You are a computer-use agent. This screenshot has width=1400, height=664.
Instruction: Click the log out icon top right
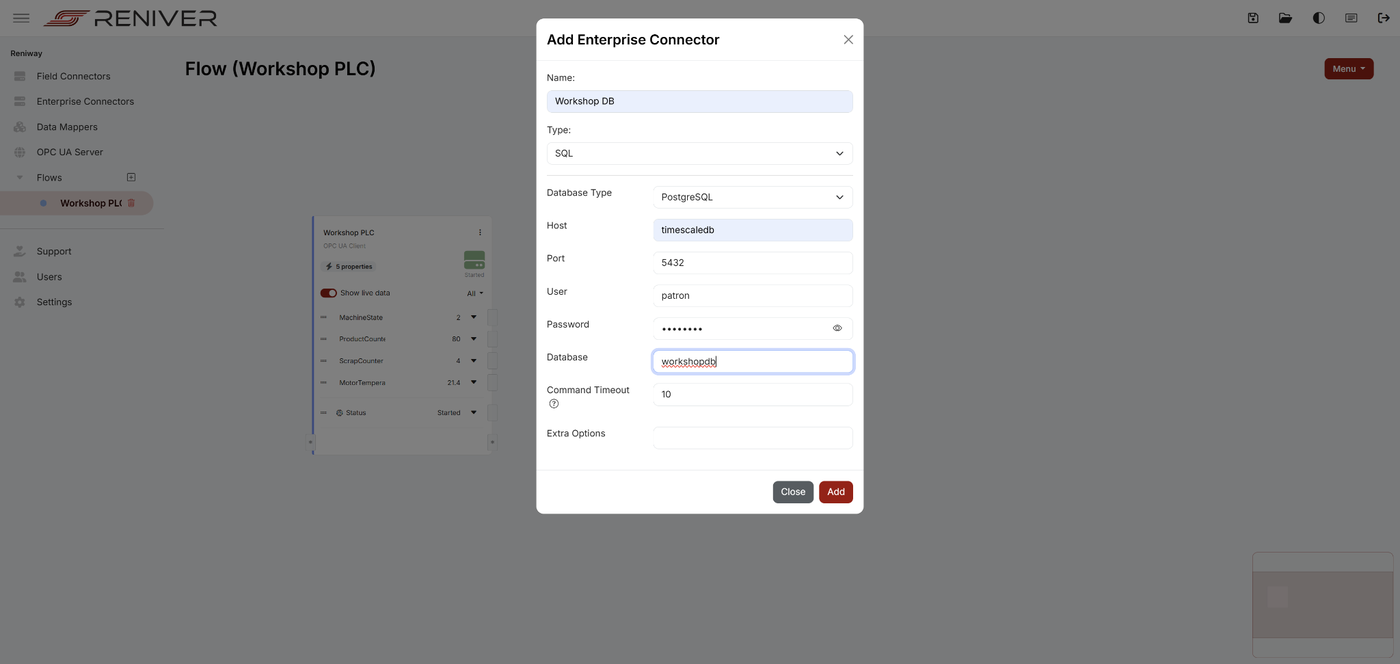1383,17
